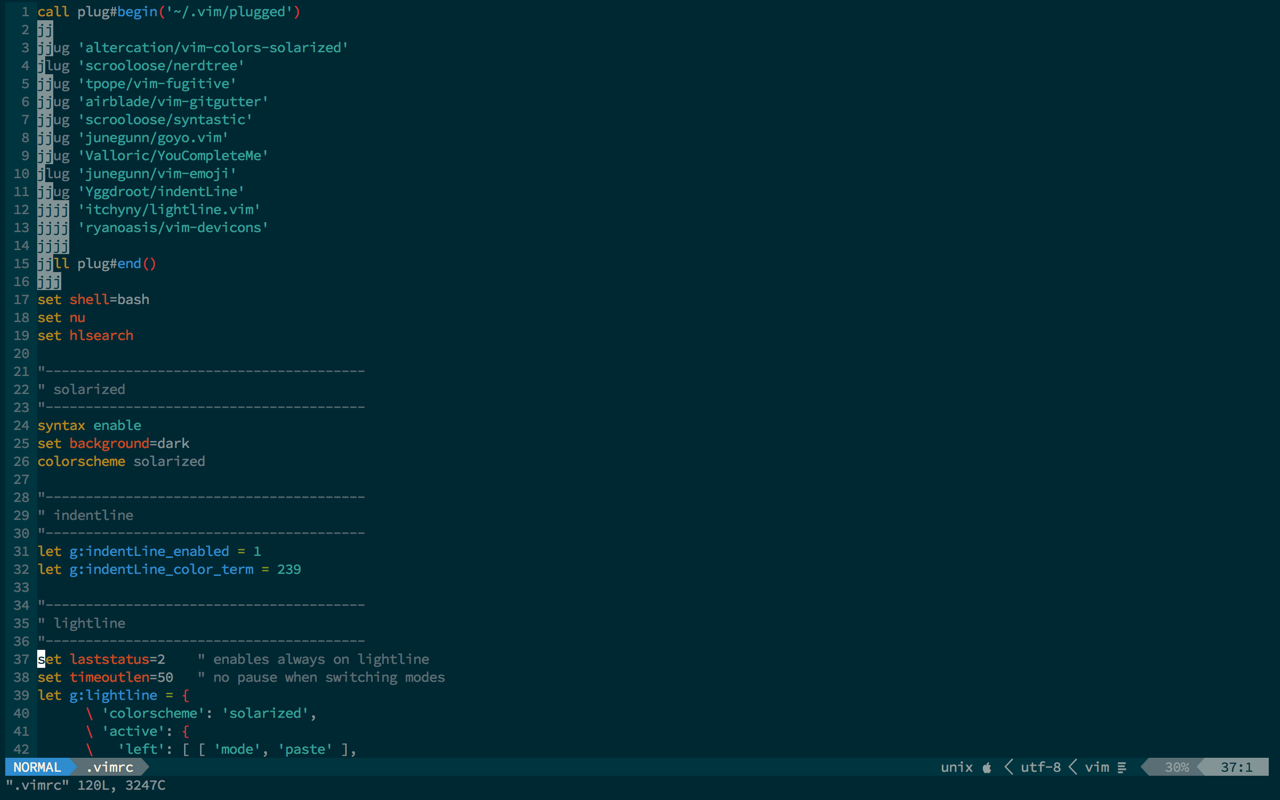Click 'itchyny/lightline.vim' plugin string
This screenshot has width=1280, height=800.
(x=170, y=209)
